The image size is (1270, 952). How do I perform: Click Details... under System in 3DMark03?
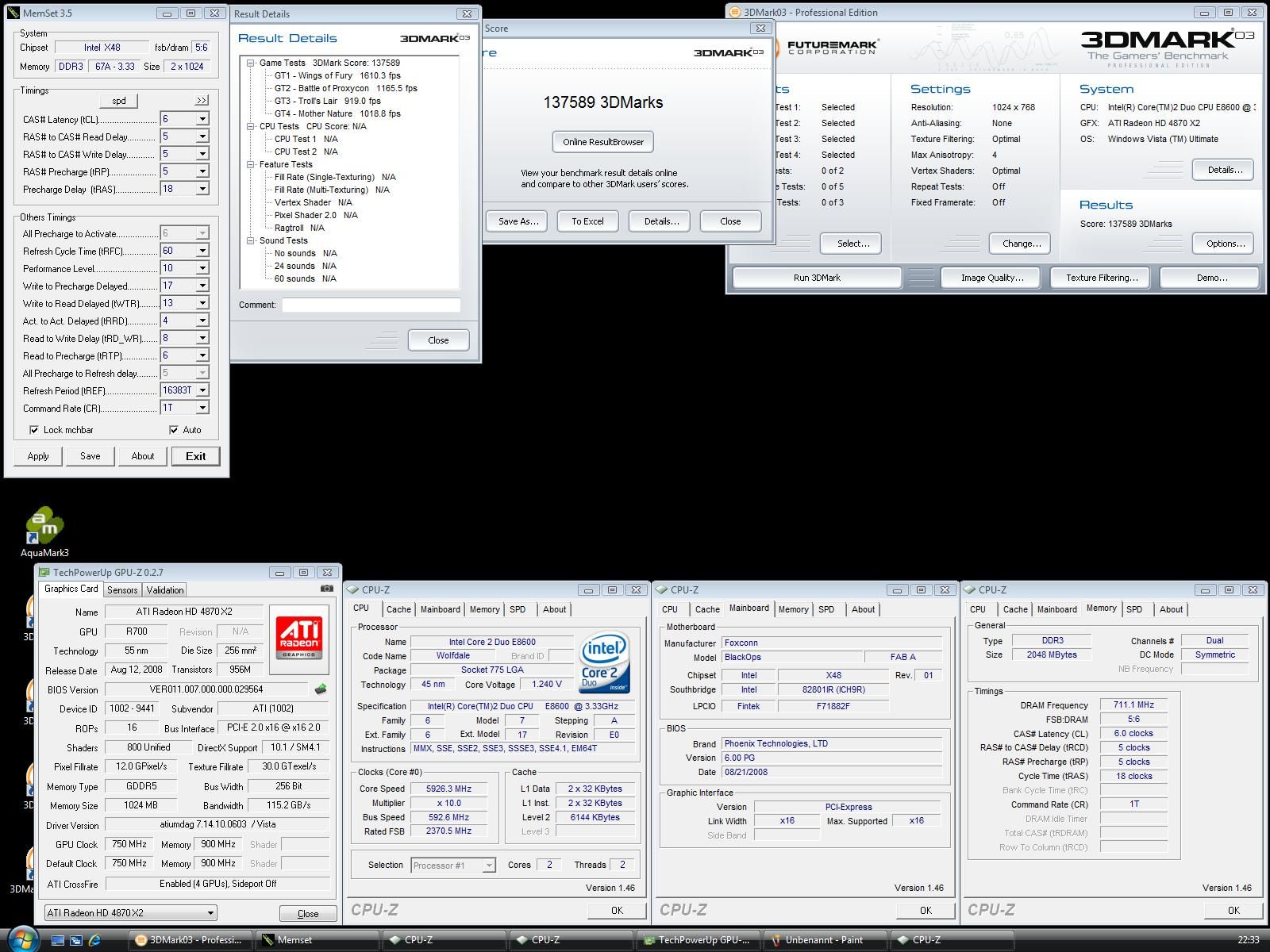[x=1223, y=170]
